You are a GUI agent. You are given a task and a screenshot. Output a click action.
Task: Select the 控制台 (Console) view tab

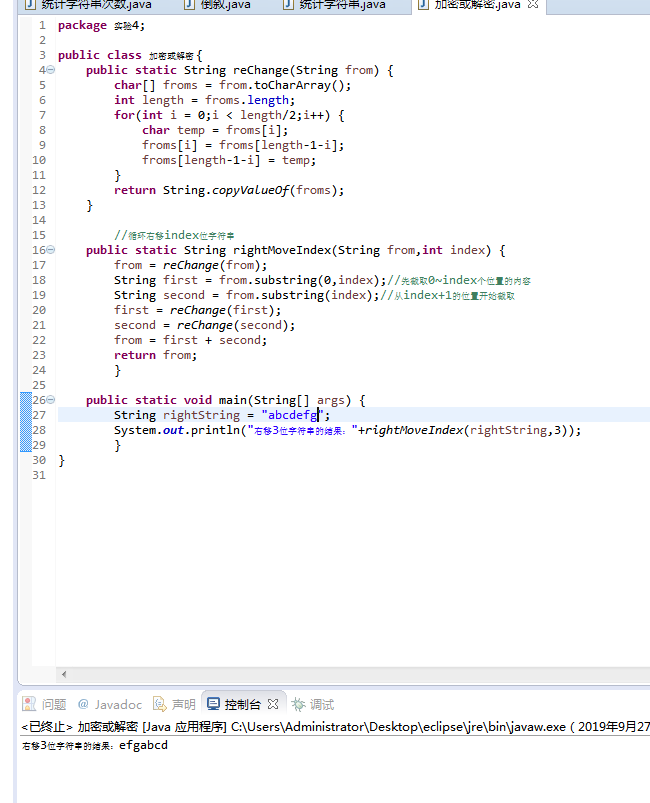[242, 705]
